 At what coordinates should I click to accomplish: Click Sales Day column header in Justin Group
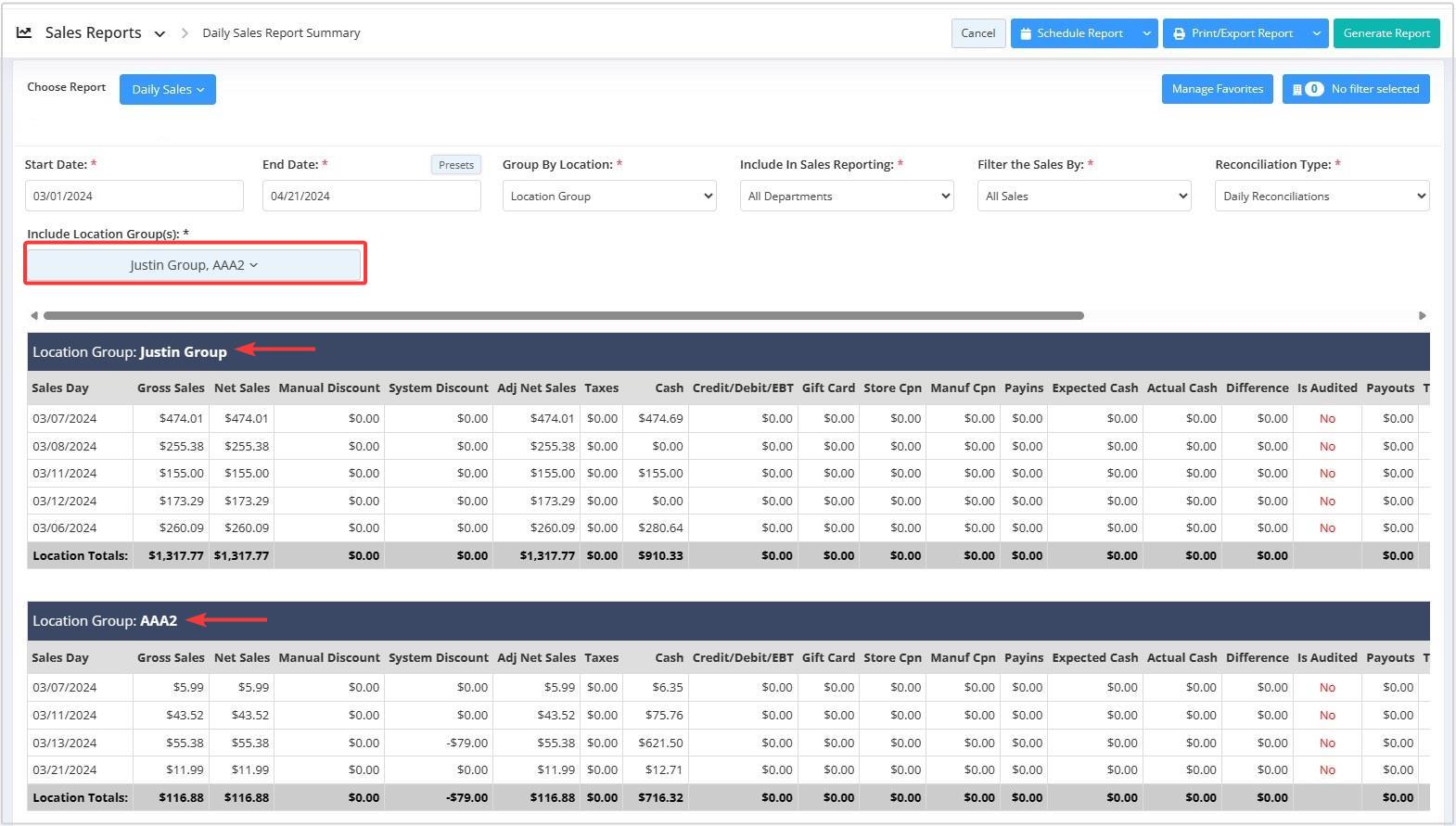point(60,388)
